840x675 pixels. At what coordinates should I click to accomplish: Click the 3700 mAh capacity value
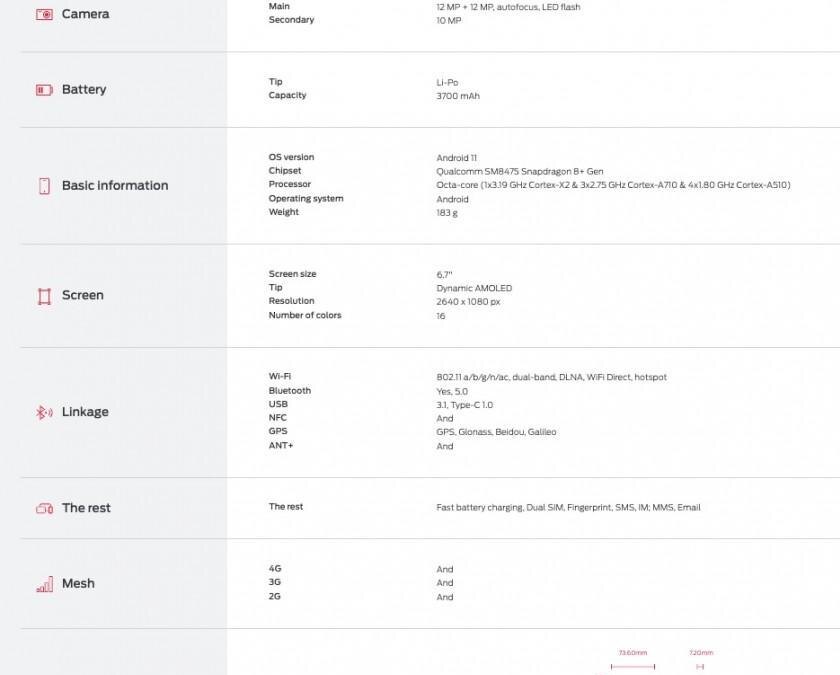(x=460, y=96)
